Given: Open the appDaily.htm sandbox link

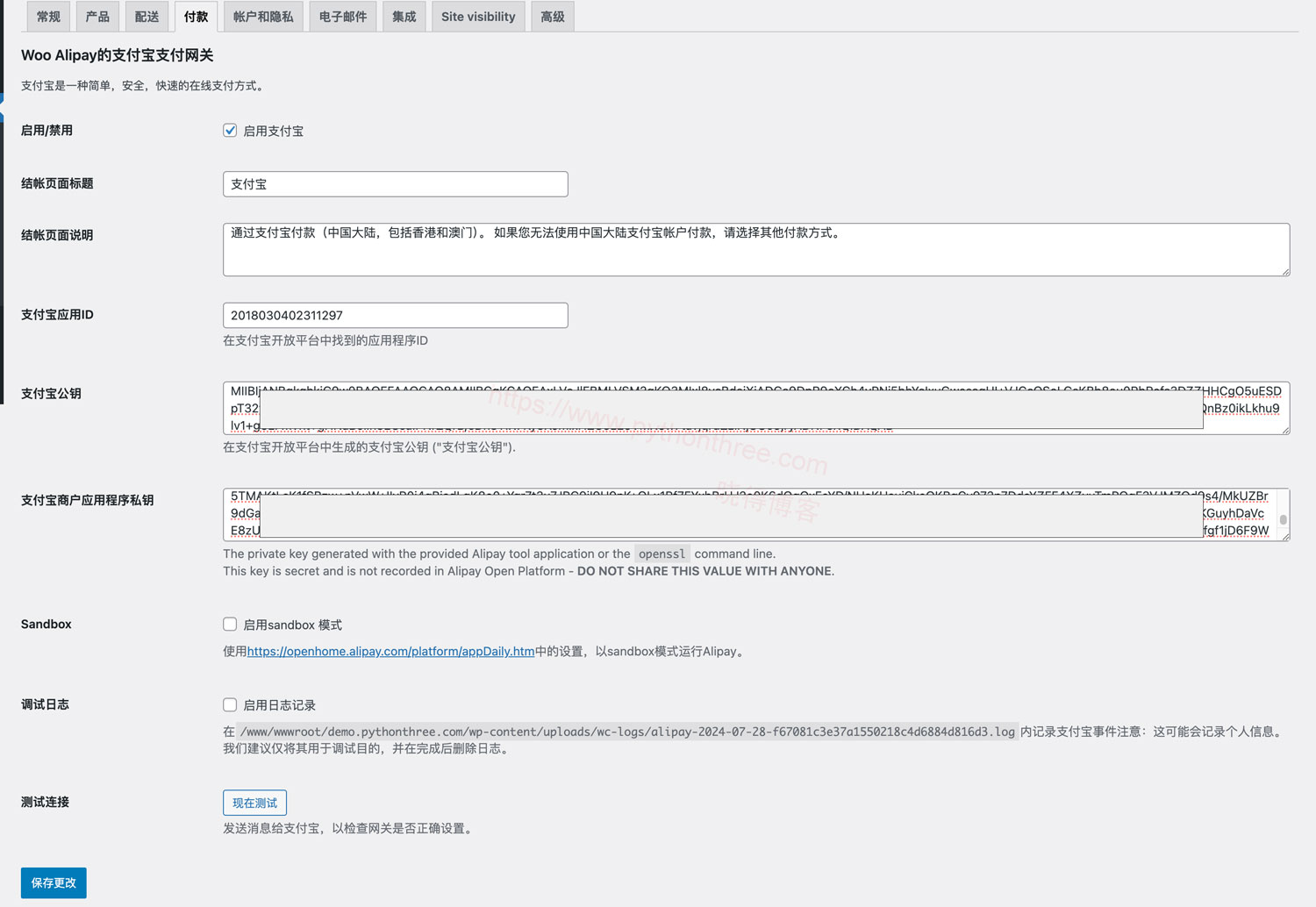Looking at the screenshot, I should tap(390, 651).
